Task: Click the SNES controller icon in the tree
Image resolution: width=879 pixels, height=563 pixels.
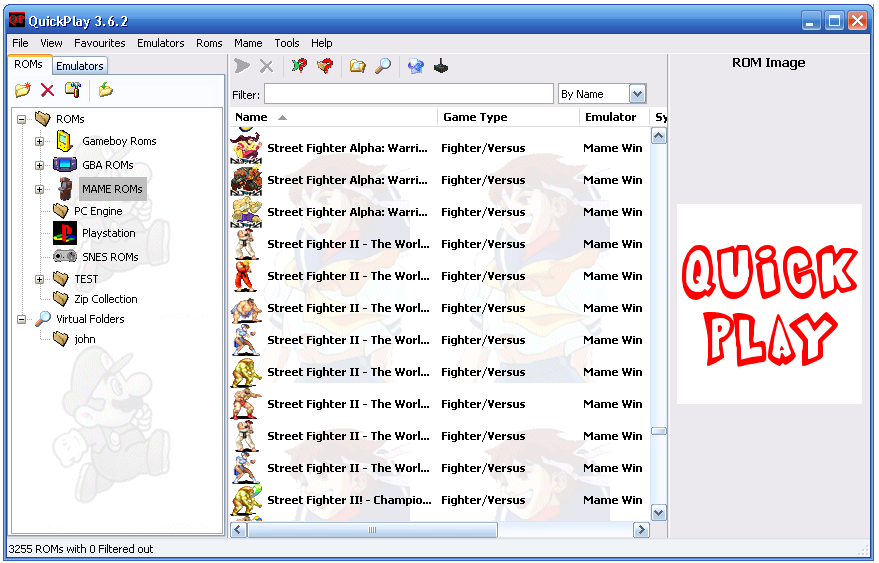Action: [65, 256]
